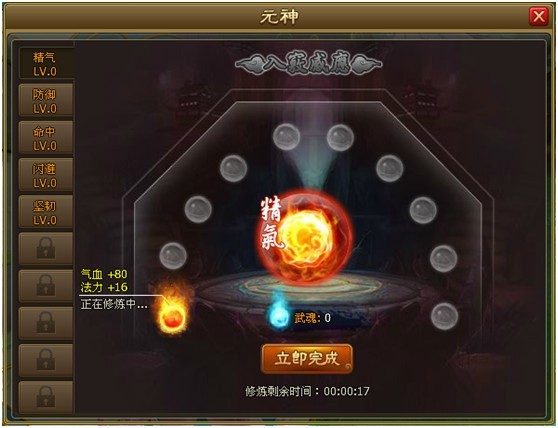The image size is (558, 428).
Task: Click the 入寂感应 title banner
Action: point(309,63)
